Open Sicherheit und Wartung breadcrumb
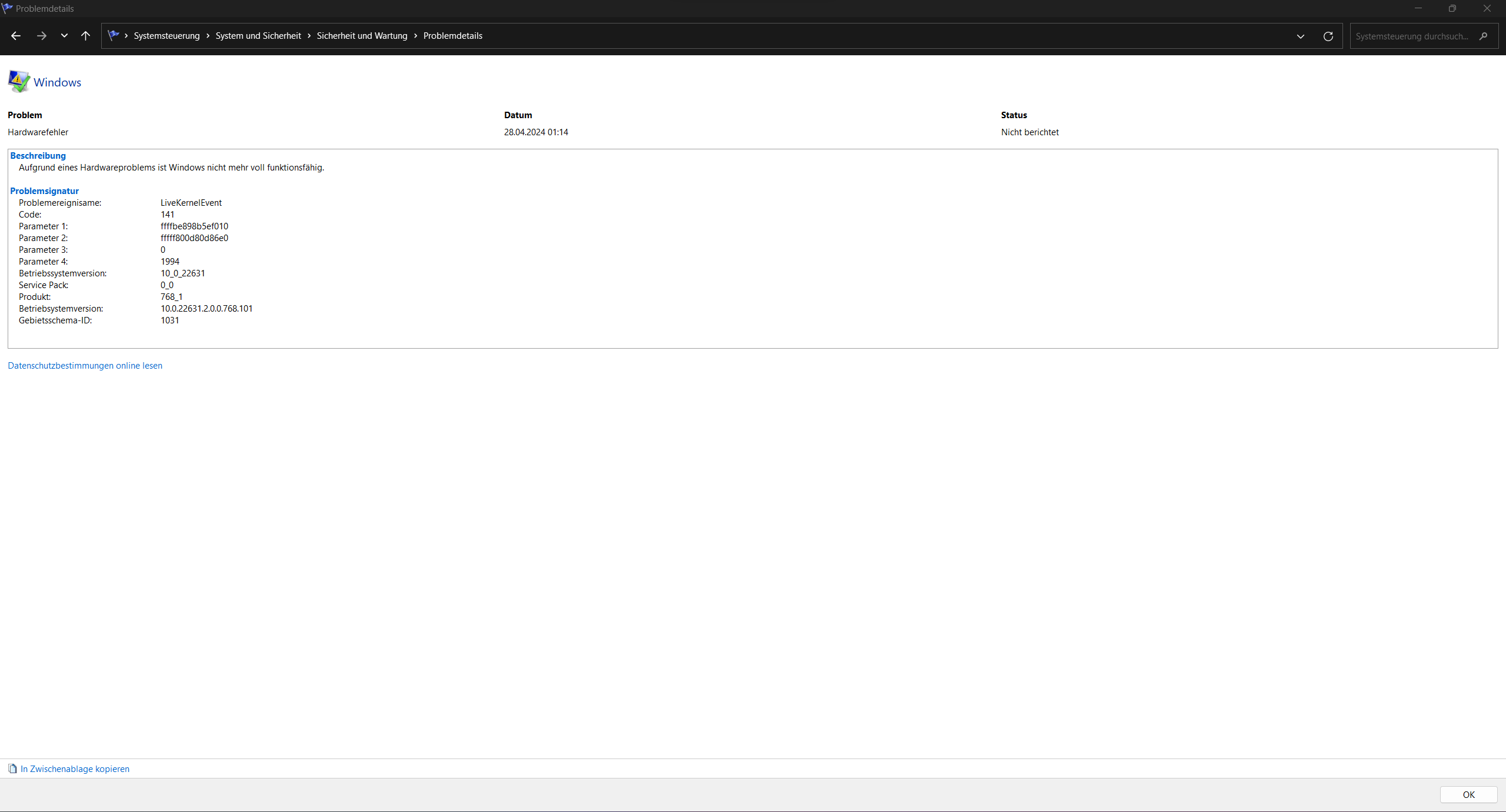The width and height of the screenshot is (1506, 812). (x=362, y=36)
